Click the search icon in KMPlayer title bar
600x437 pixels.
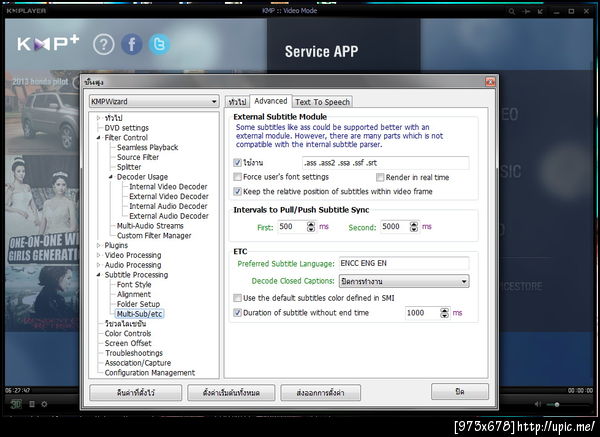click(x=512, y=11)
